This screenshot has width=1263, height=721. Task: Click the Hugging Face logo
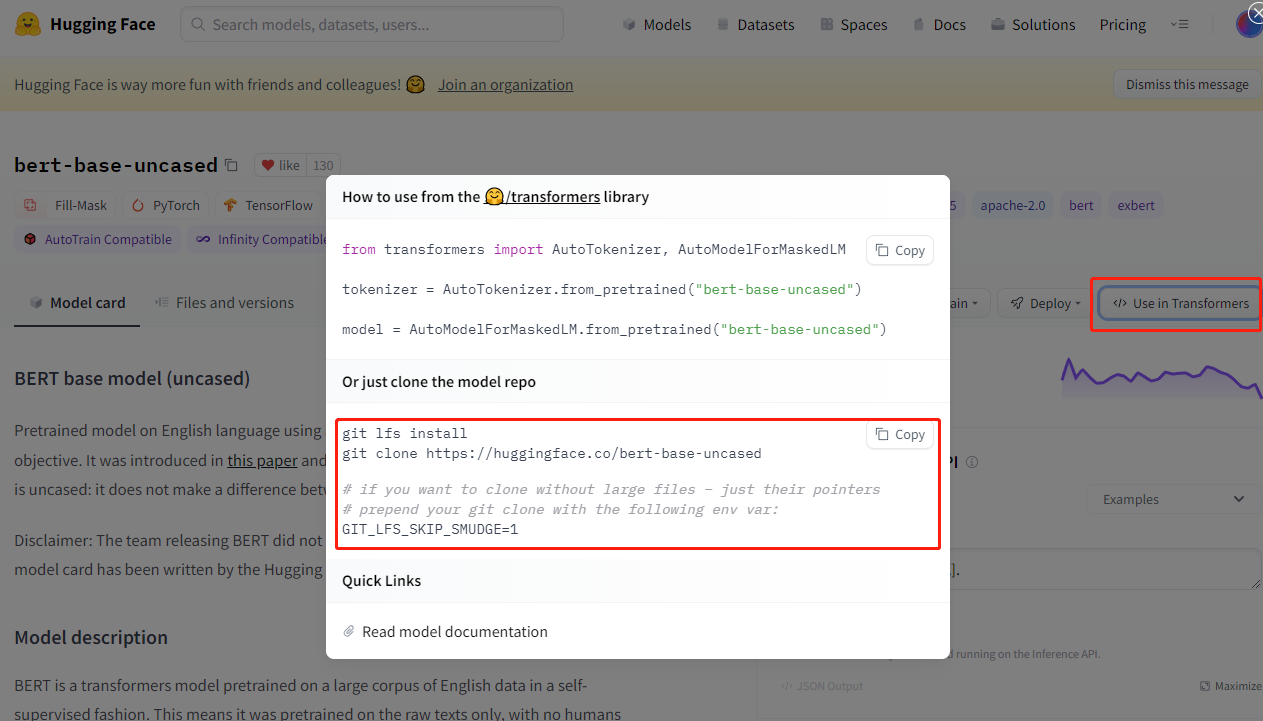click(85, 24)
